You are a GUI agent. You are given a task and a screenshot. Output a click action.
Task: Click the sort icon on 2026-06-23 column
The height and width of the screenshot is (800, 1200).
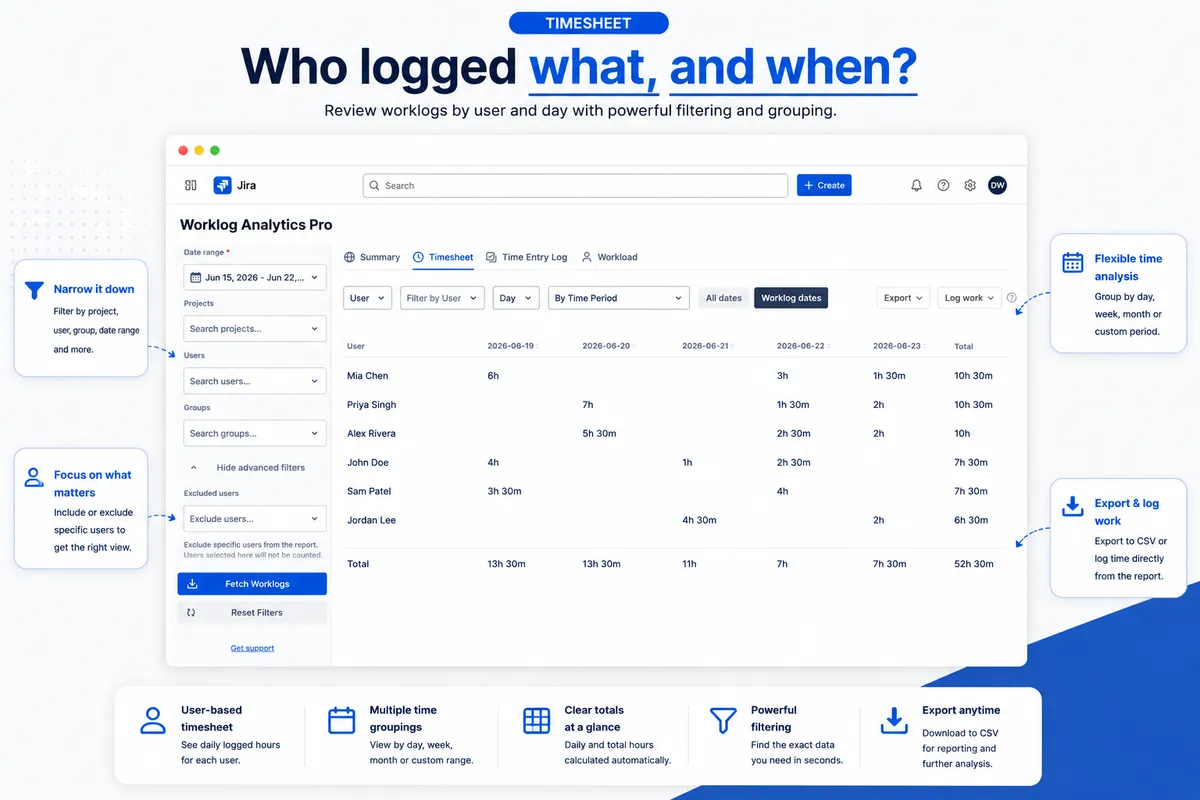[x=924, y=347]
